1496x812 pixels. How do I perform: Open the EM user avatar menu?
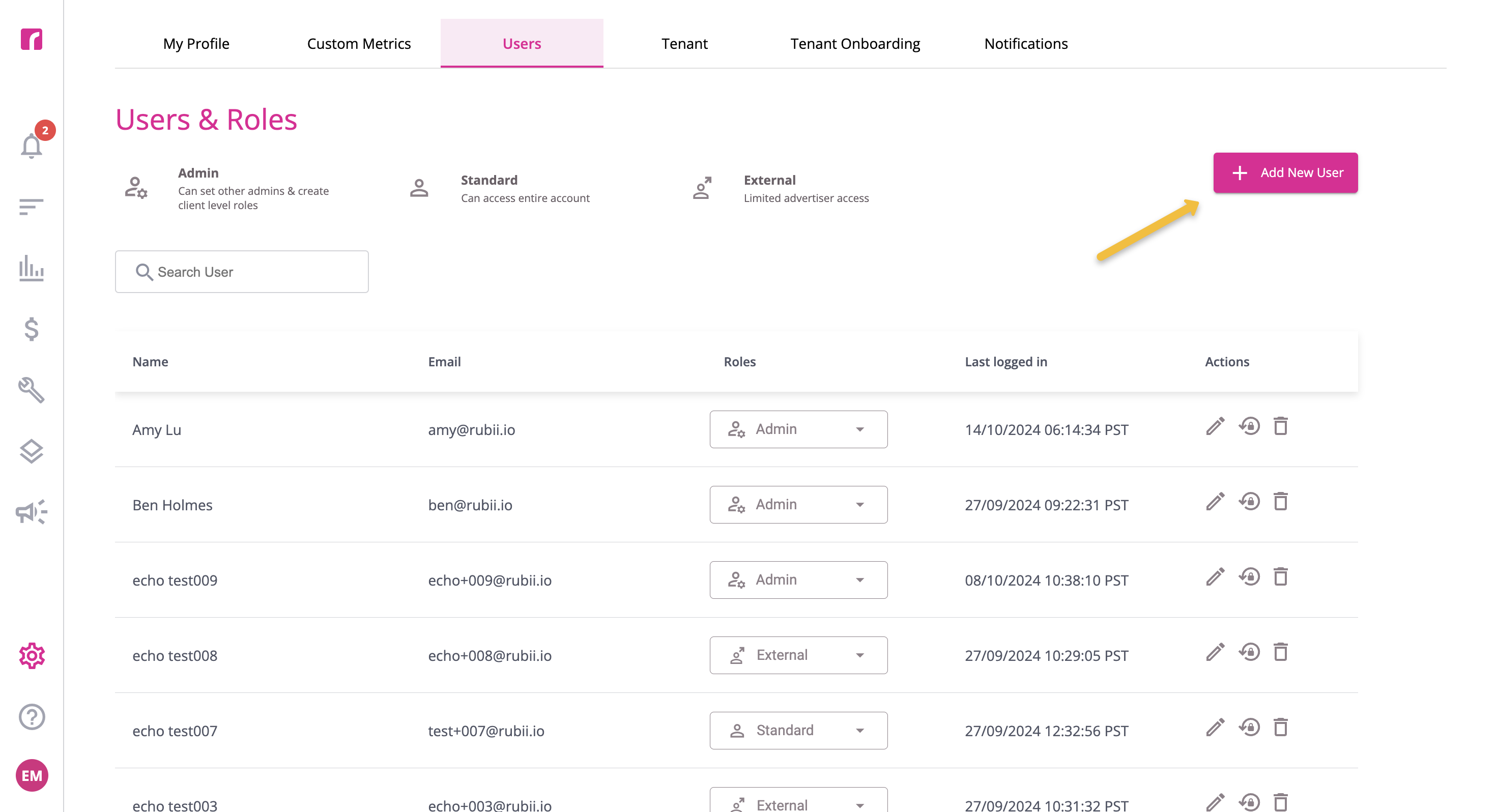[32, 776]
